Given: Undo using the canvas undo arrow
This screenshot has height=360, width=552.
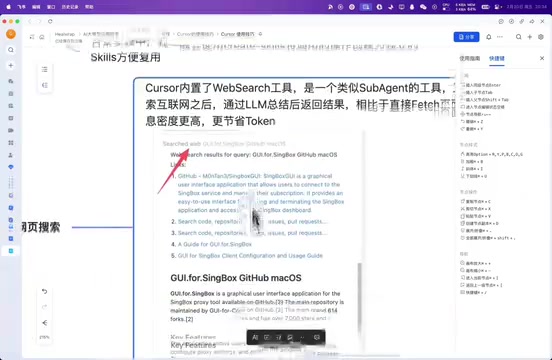Looking at the screenshot, I should point(45,291).
